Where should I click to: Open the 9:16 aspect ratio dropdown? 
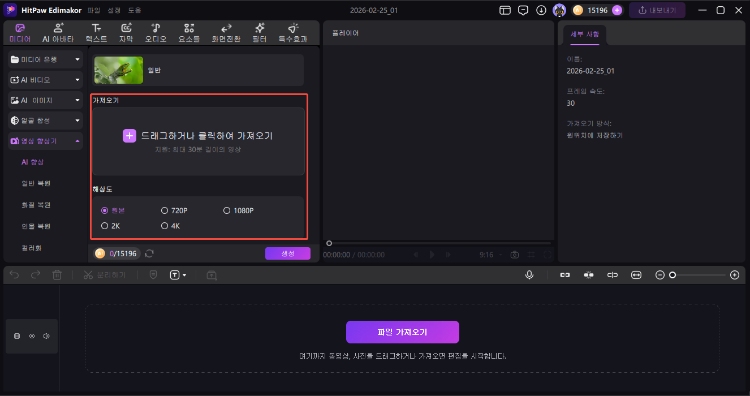490,255
